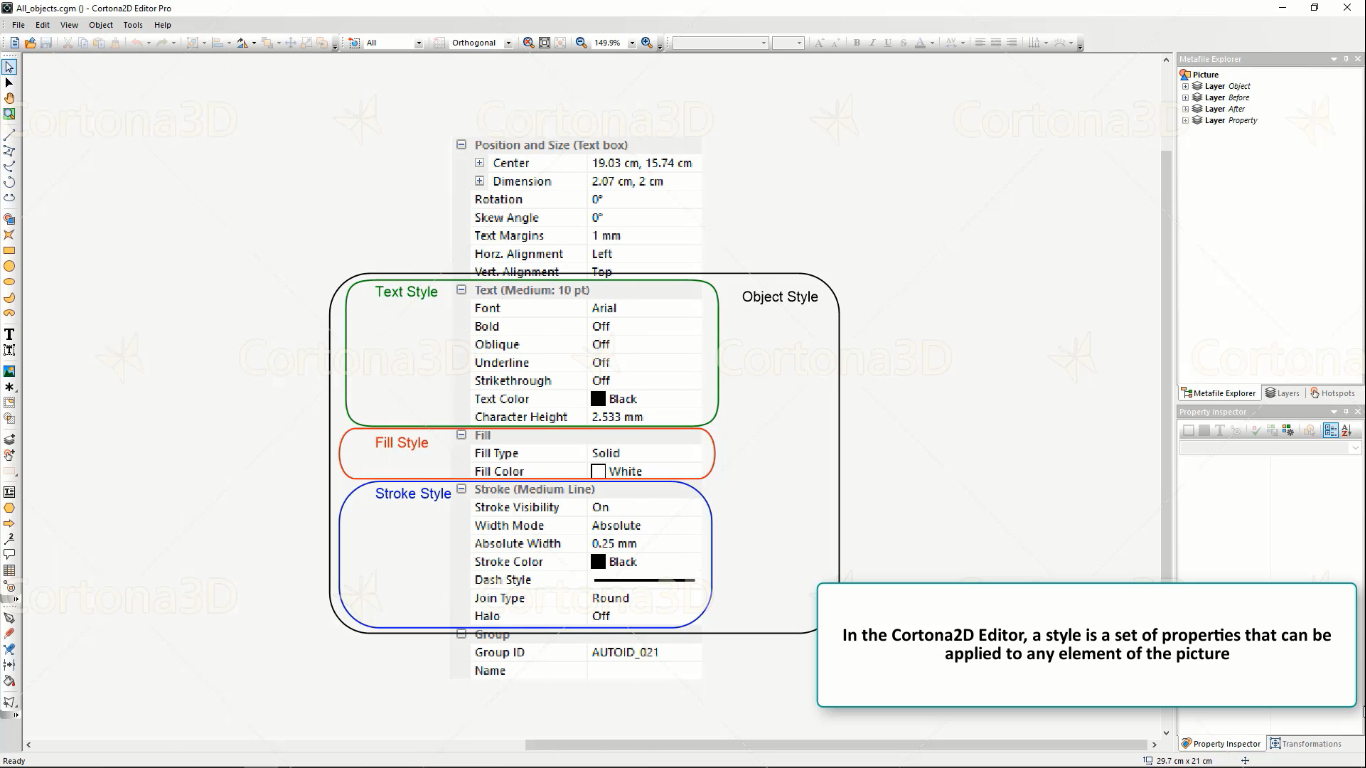This screenshot has width=1366, height=768.
Task: Set text alignment to left
Action: [980, 43]
